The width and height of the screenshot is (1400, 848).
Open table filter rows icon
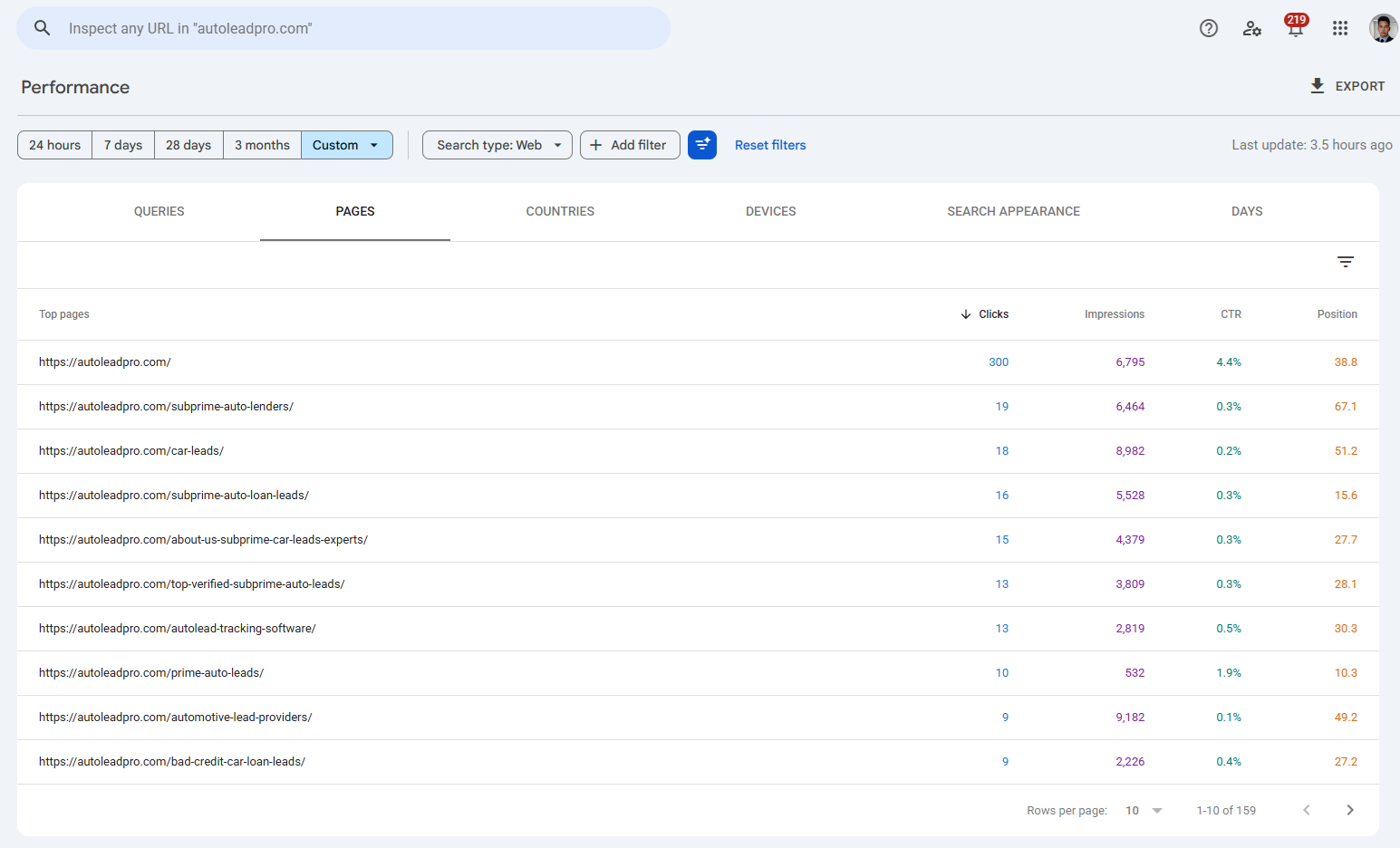click(1346, 262)
